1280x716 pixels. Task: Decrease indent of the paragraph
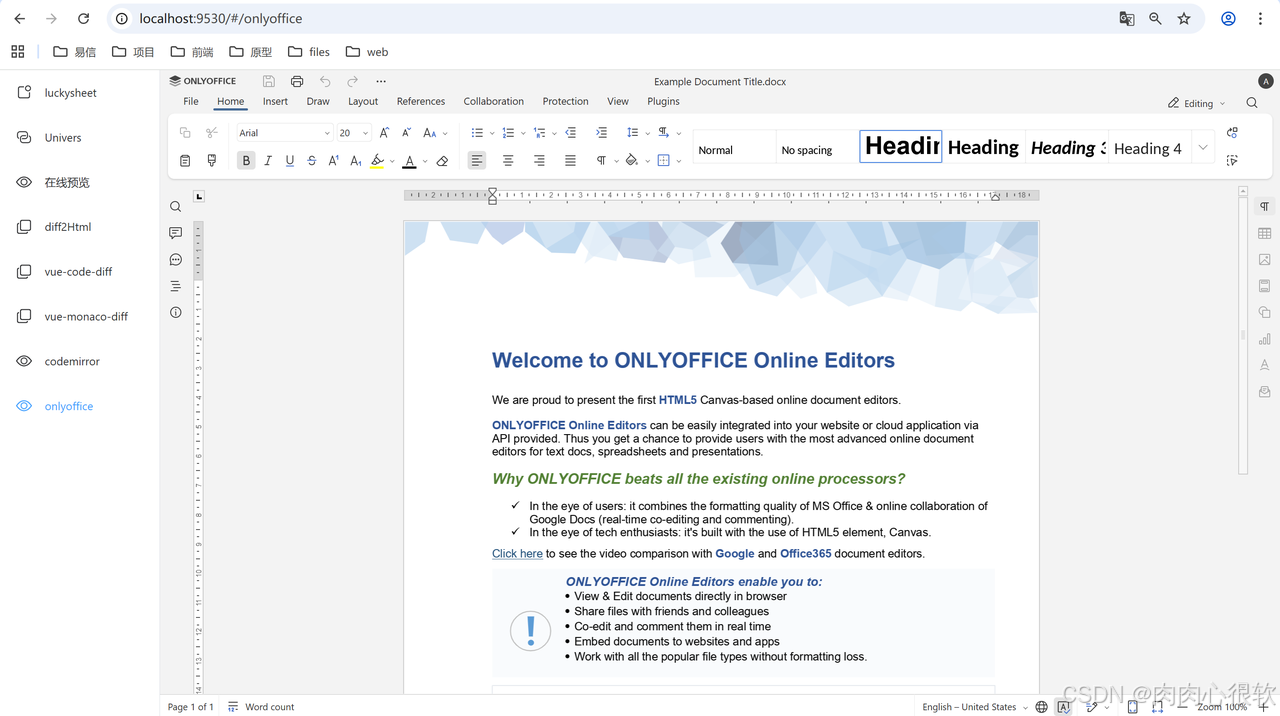(570, 133)
